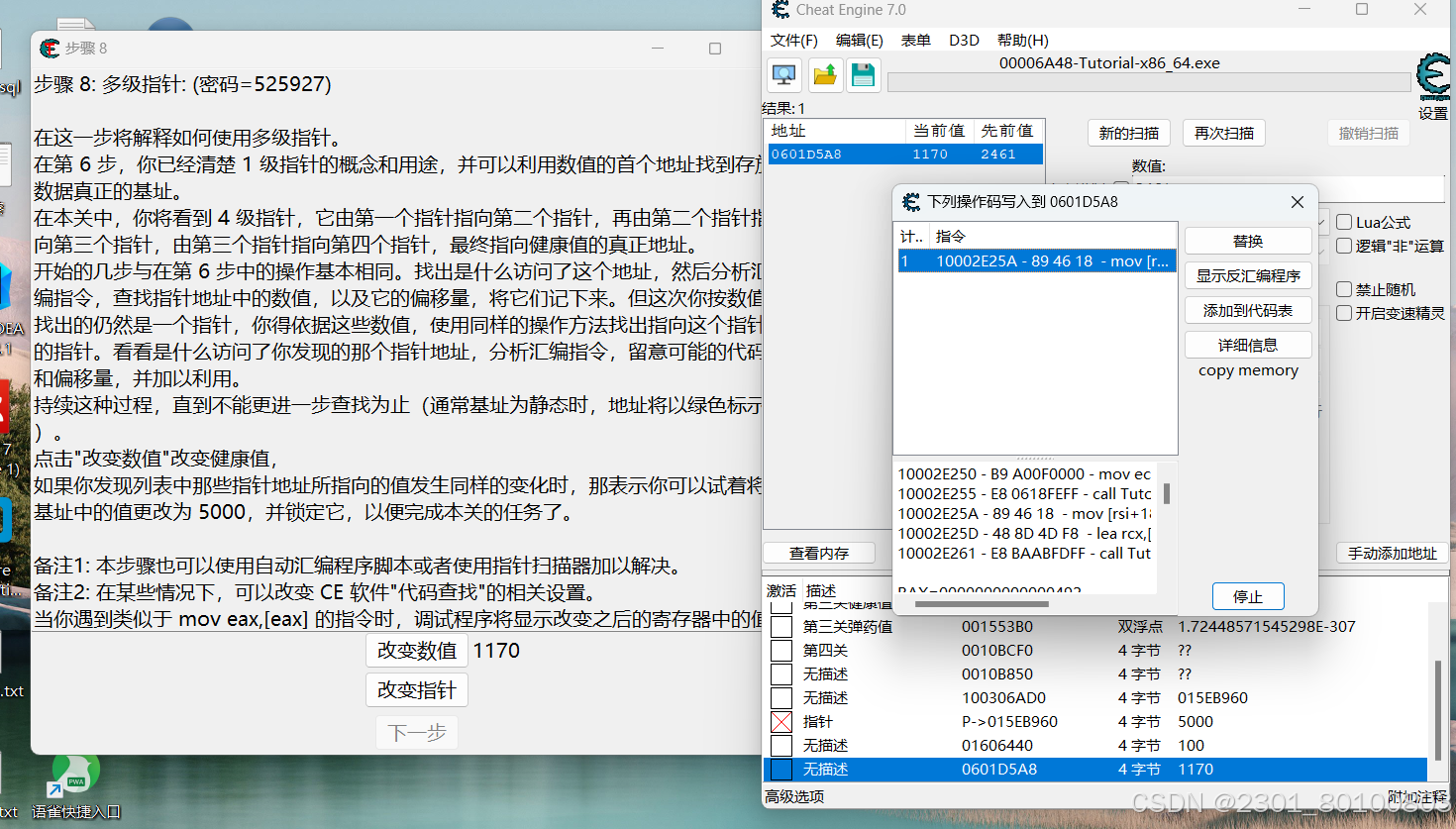1456x829 pixels.
Task: Open the 帮助(H) menu
Action: click(1022, 40)
